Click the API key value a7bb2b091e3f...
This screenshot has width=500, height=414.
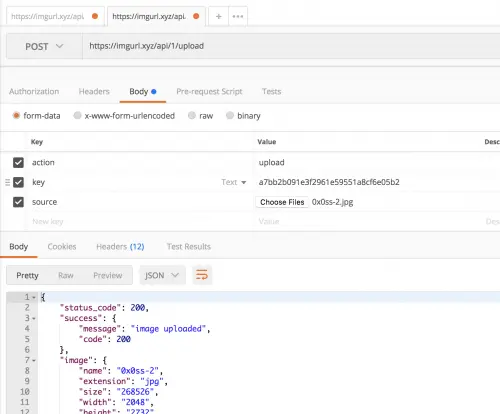click(x=329, y=182)
